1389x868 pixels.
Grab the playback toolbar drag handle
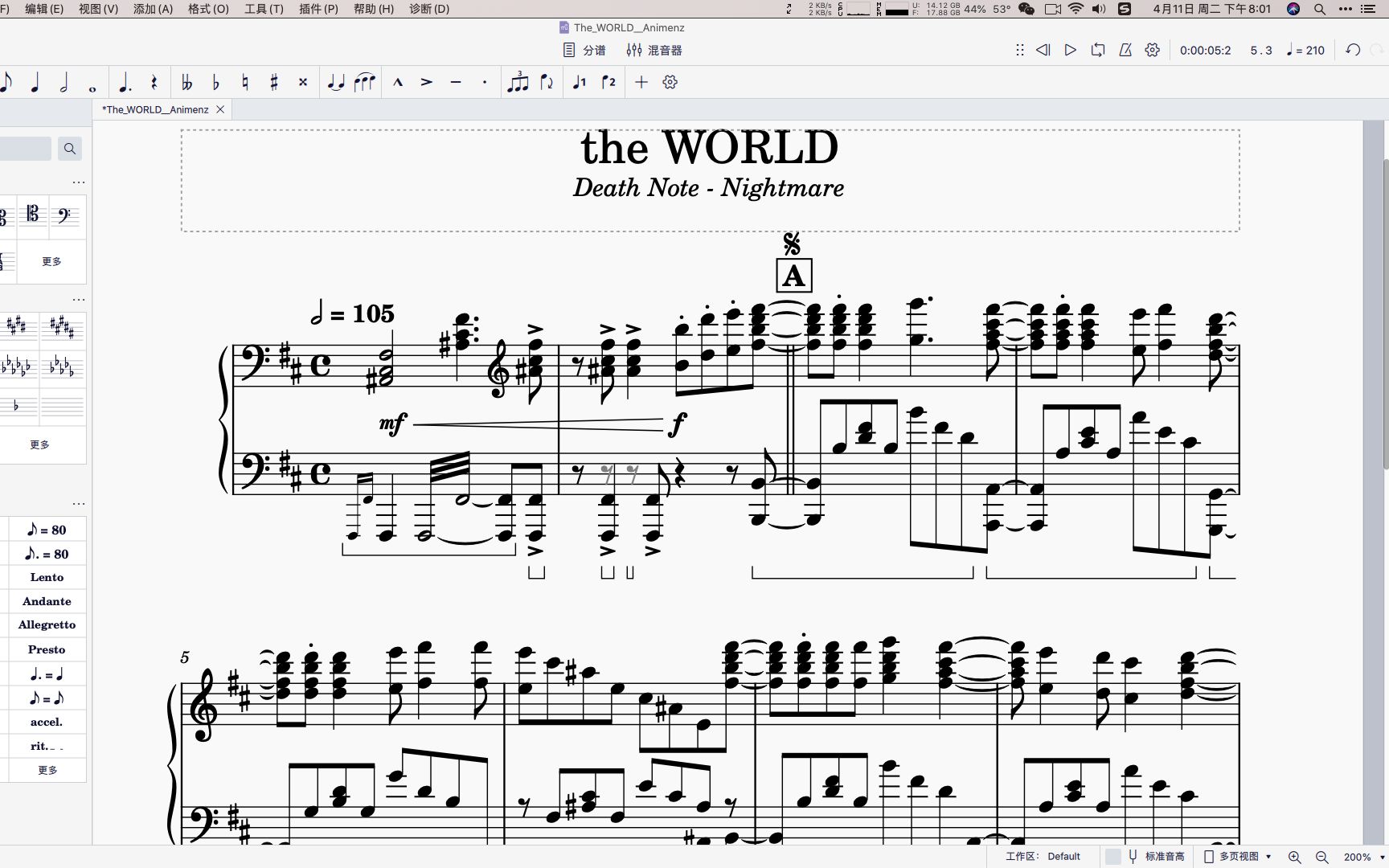click(x=1019, y=50)
